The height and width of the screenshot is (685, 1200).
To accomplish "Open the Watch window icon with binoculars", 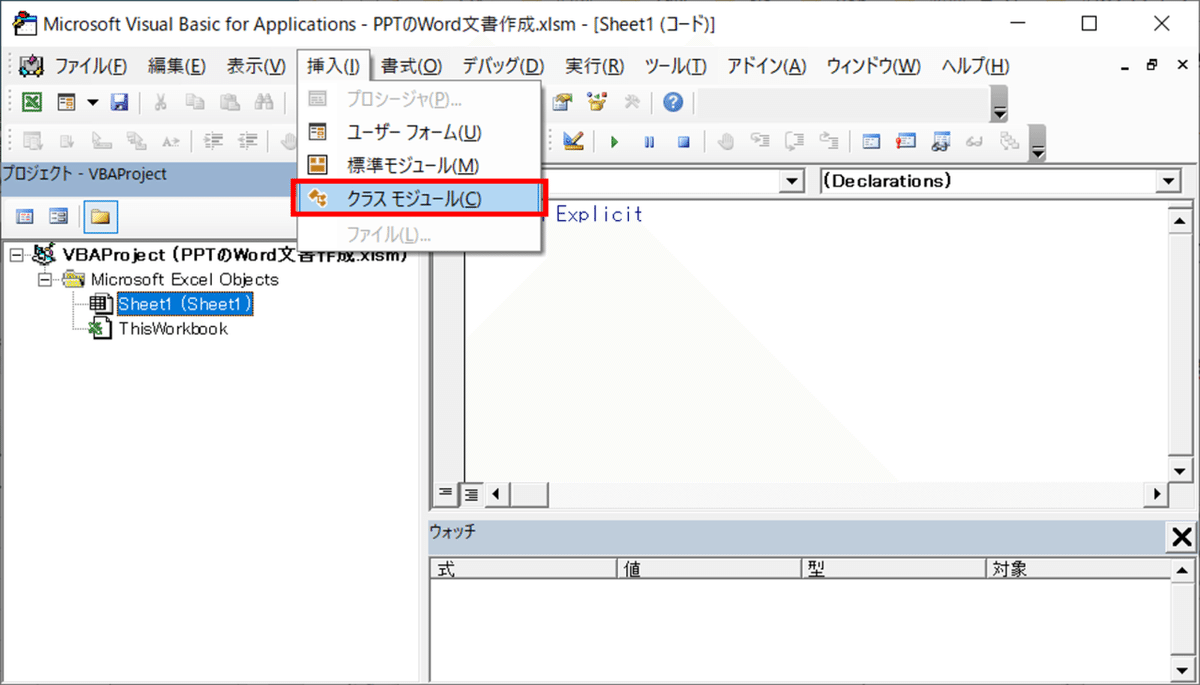I will 940,141.
